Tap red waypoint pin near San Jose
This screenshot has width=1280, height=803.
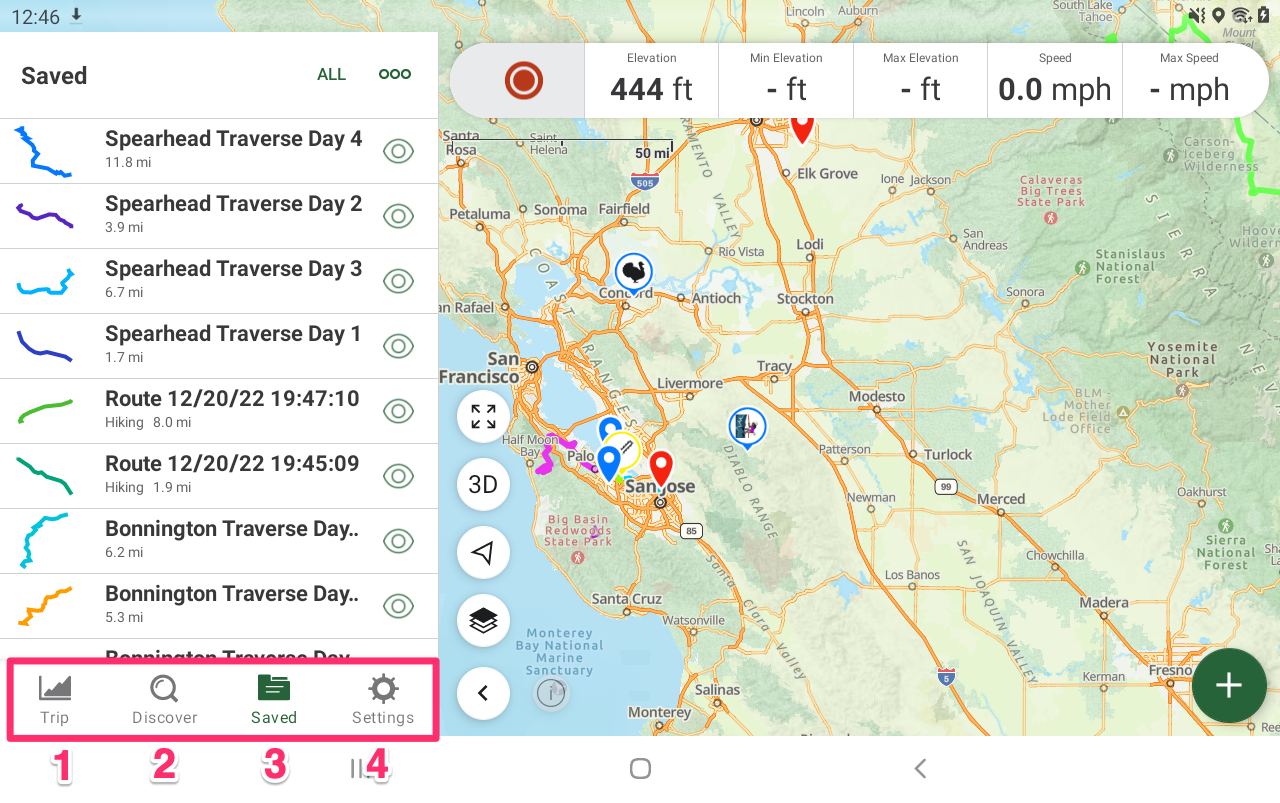pyautogui.click(x=661, y=469)
